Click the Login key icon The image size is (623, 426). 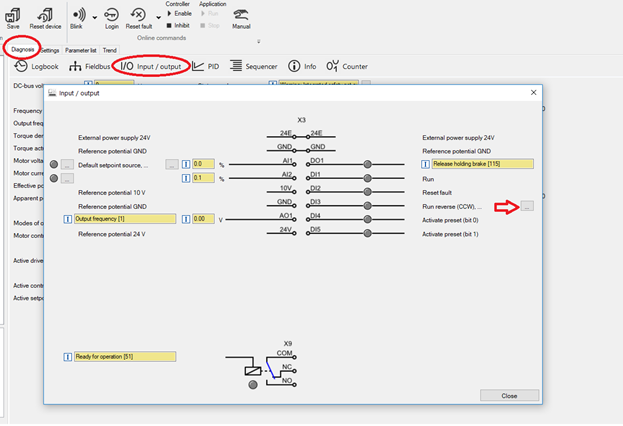(x=111, y=15)
